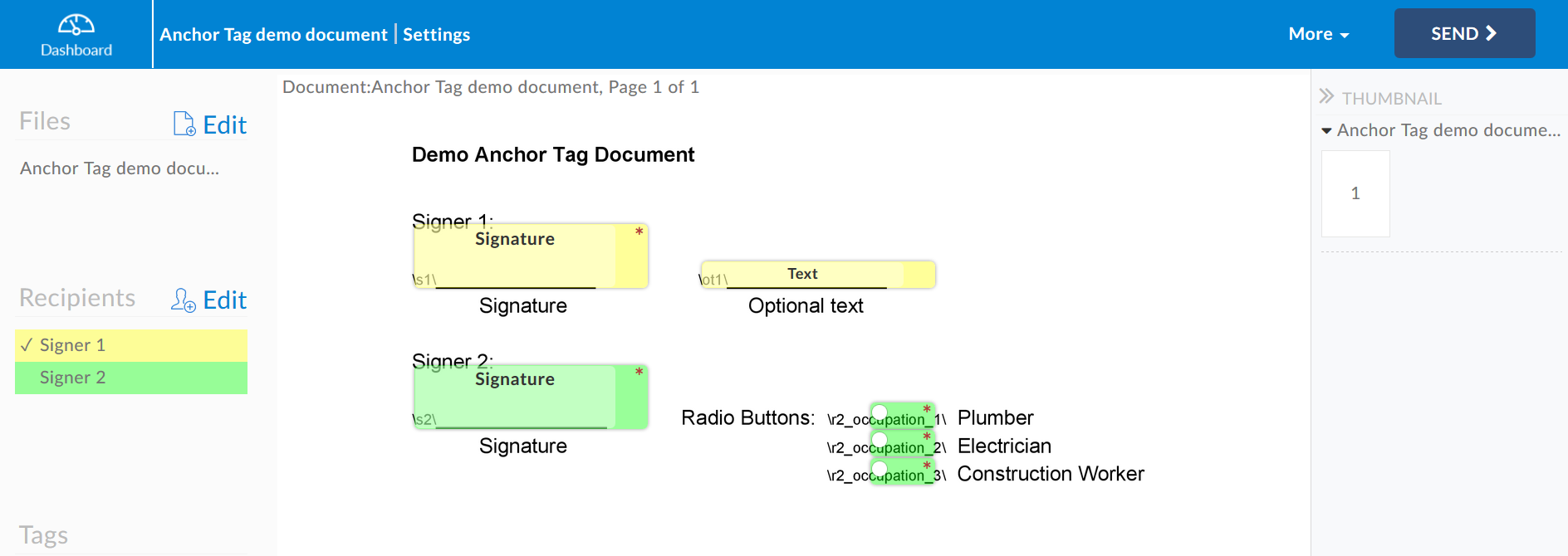Click the arrow icon on SEND button
Image resolution: width=1568 pixels, height=556 pixels.
point(1491,33)
